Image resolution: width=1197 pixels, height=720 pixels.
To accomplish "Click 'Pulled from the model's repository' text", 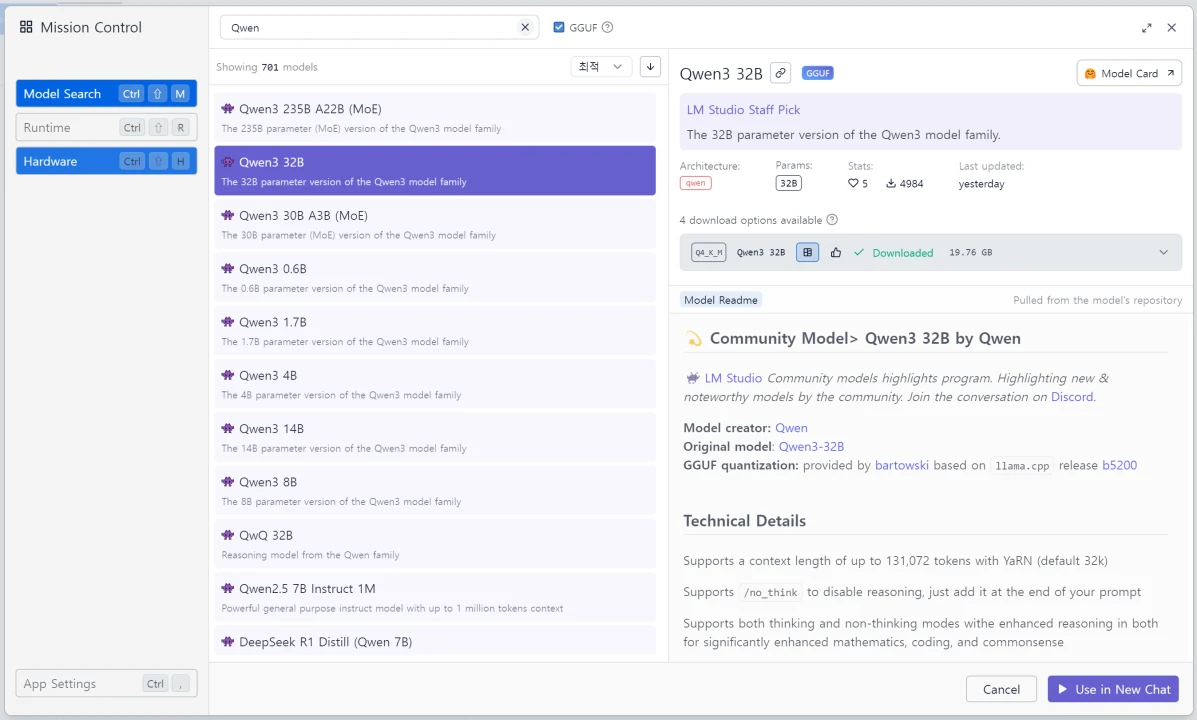I will [x=1097, y=300].
